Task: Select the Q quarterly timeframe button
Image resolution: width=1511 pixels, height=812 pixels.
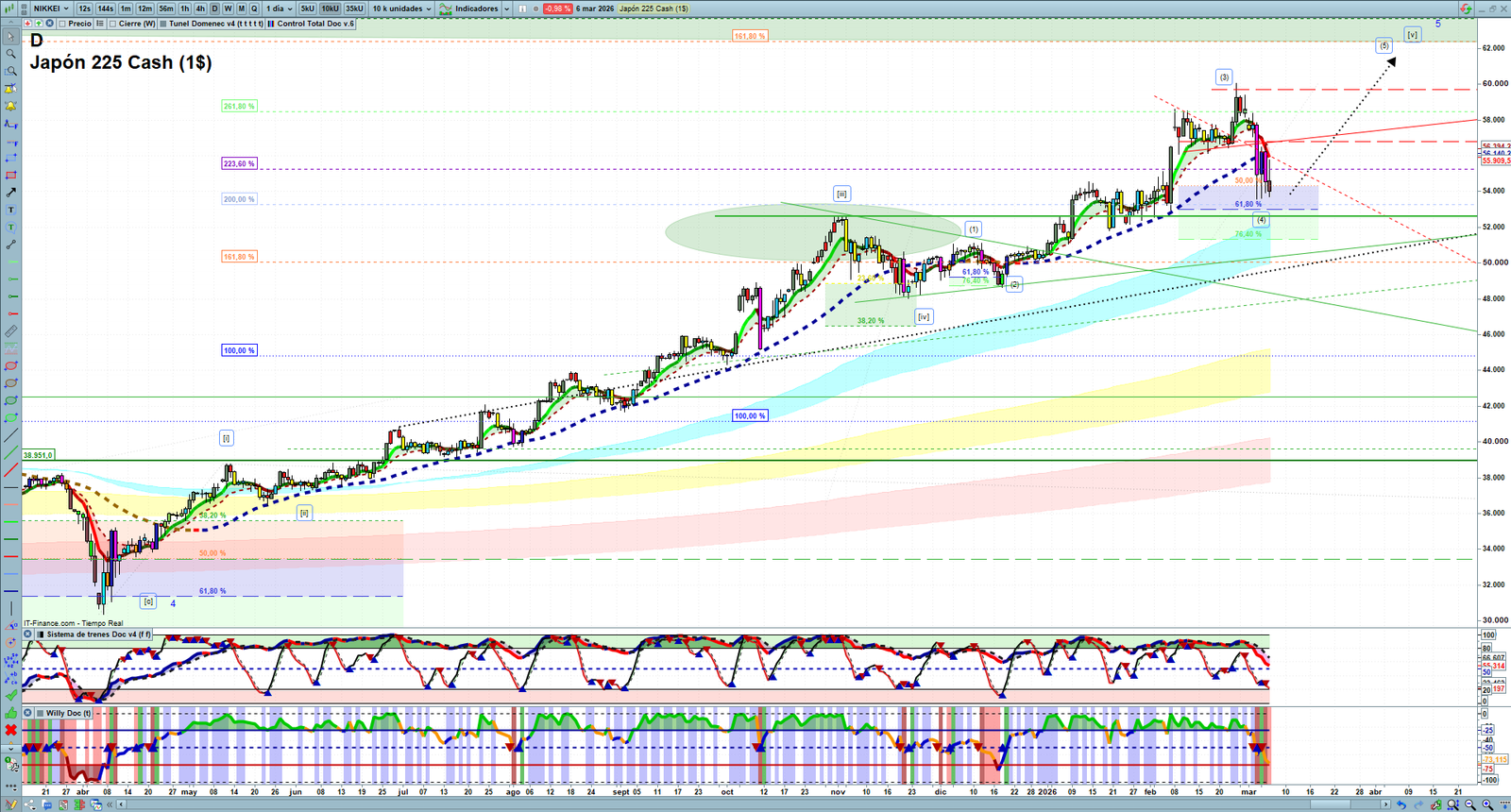Action: 254,8
